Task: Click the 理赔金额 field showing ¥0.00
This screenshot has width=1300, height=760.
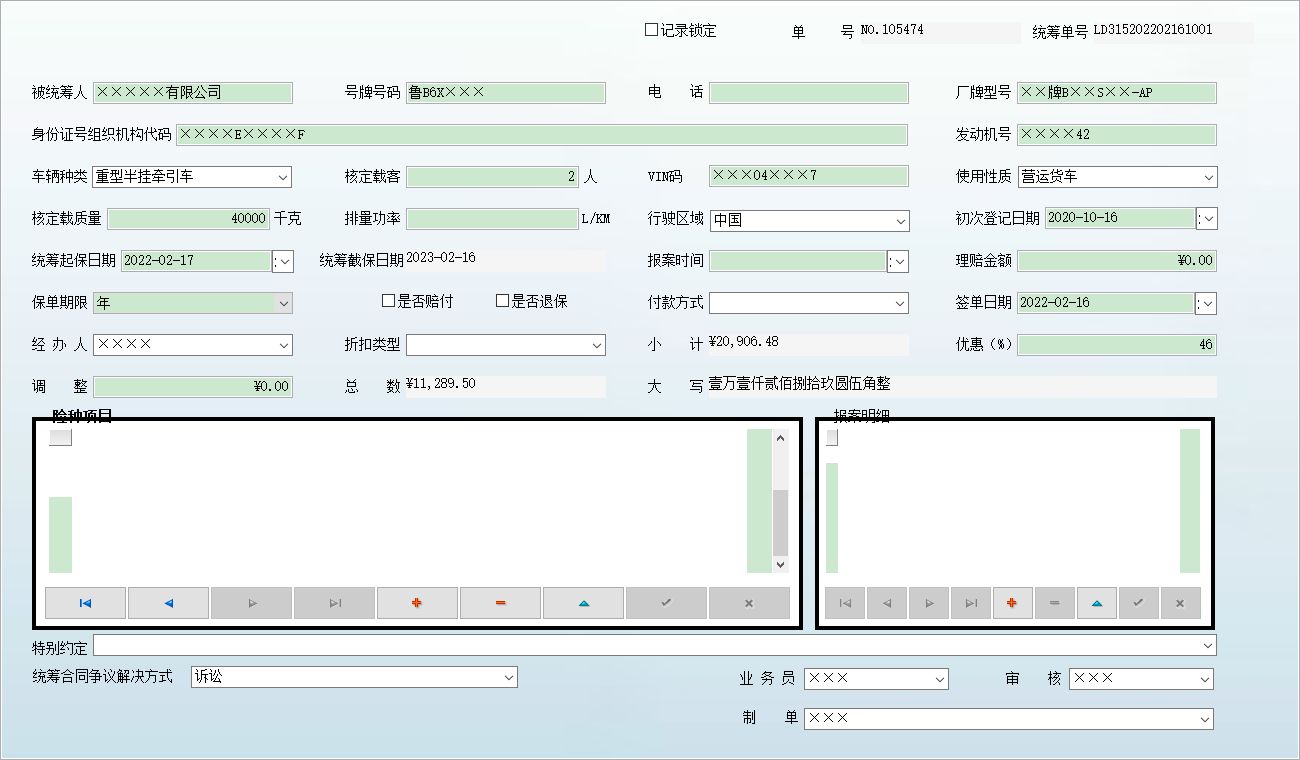Action: 1117,261
